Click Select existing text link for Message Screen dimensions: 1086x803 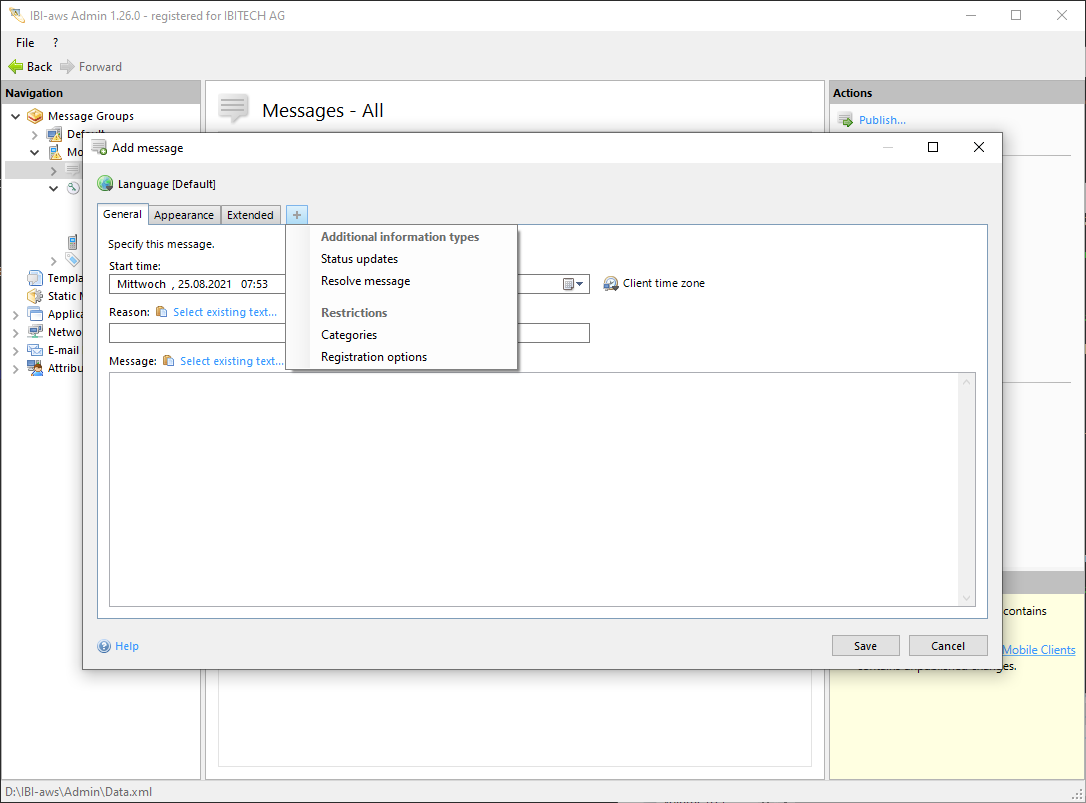pos(231,361)
